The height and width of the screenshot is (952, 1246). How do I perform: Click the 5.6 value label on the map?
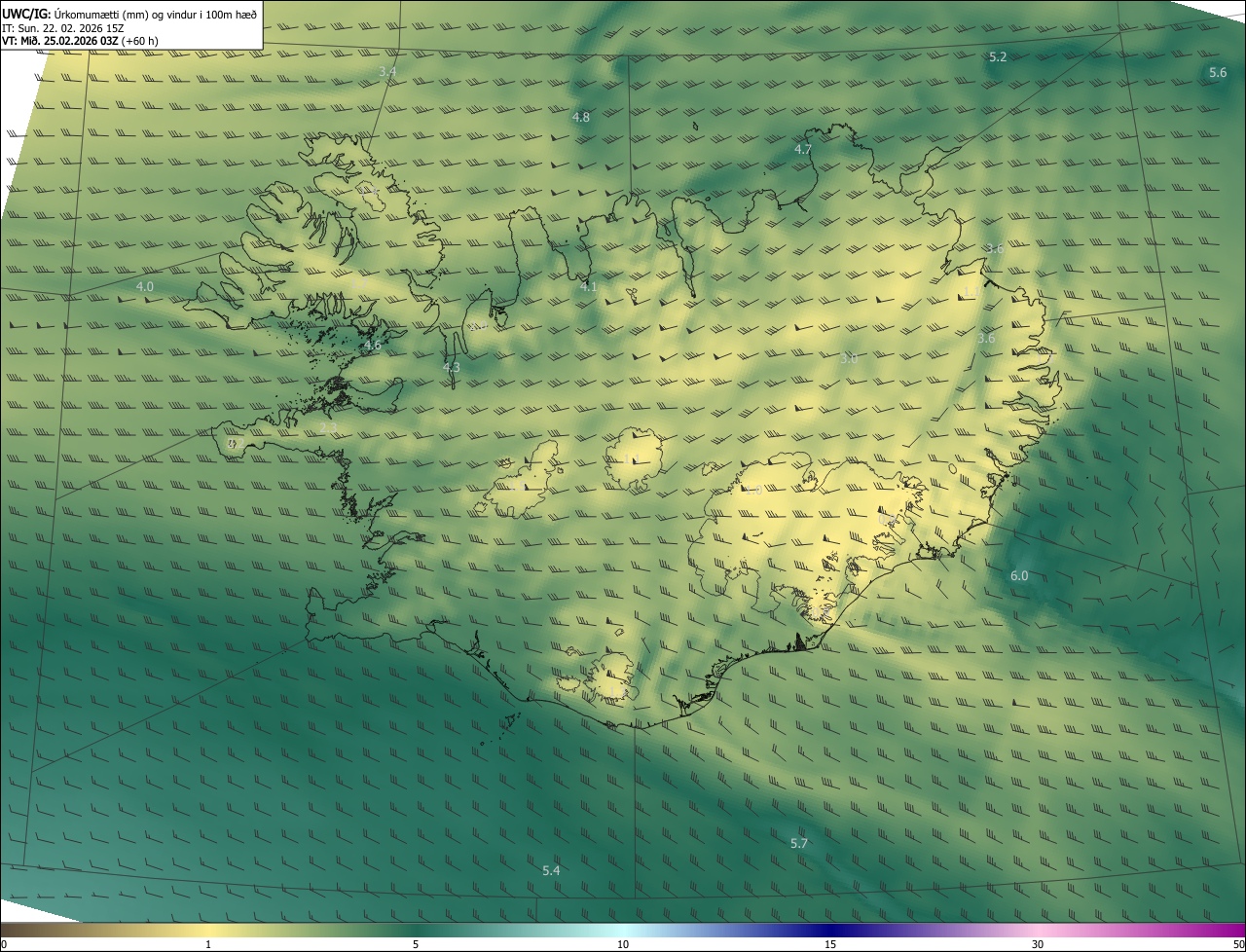[x=1218, y=73]
